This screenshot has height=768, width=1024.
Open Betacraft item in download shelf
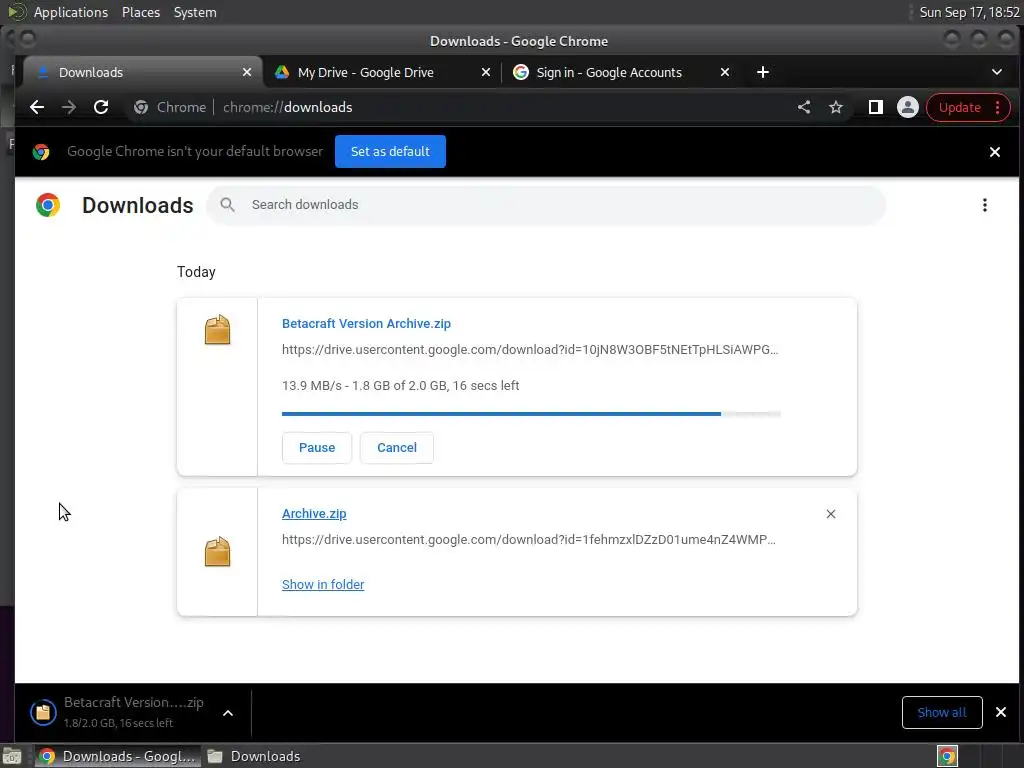(118, 712)
